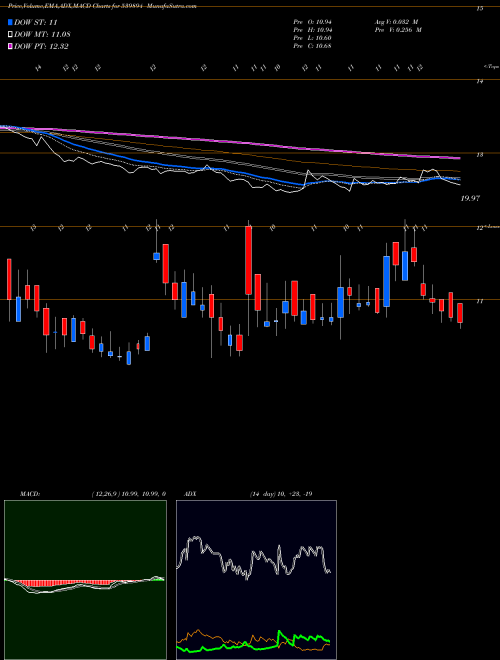
Task: Click the 14 price axis label
Action: [479, 82]
